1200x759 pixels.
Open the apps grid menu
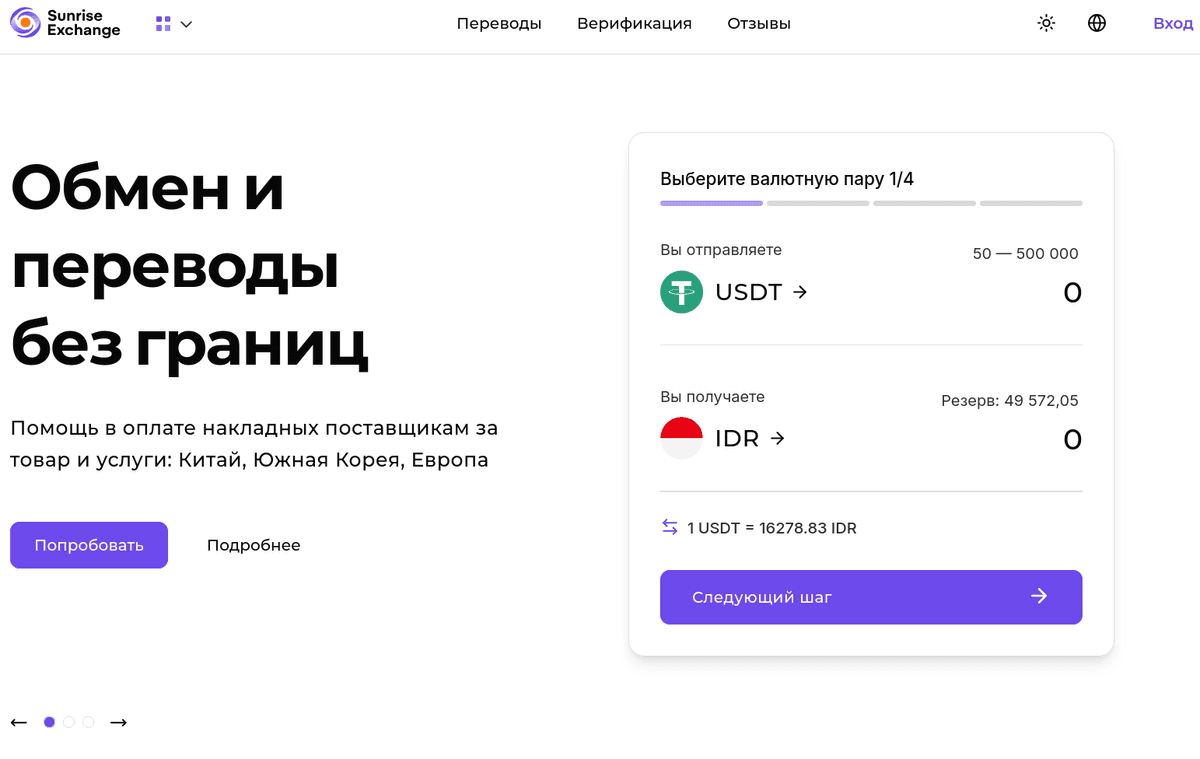click(x=173, y=24)
